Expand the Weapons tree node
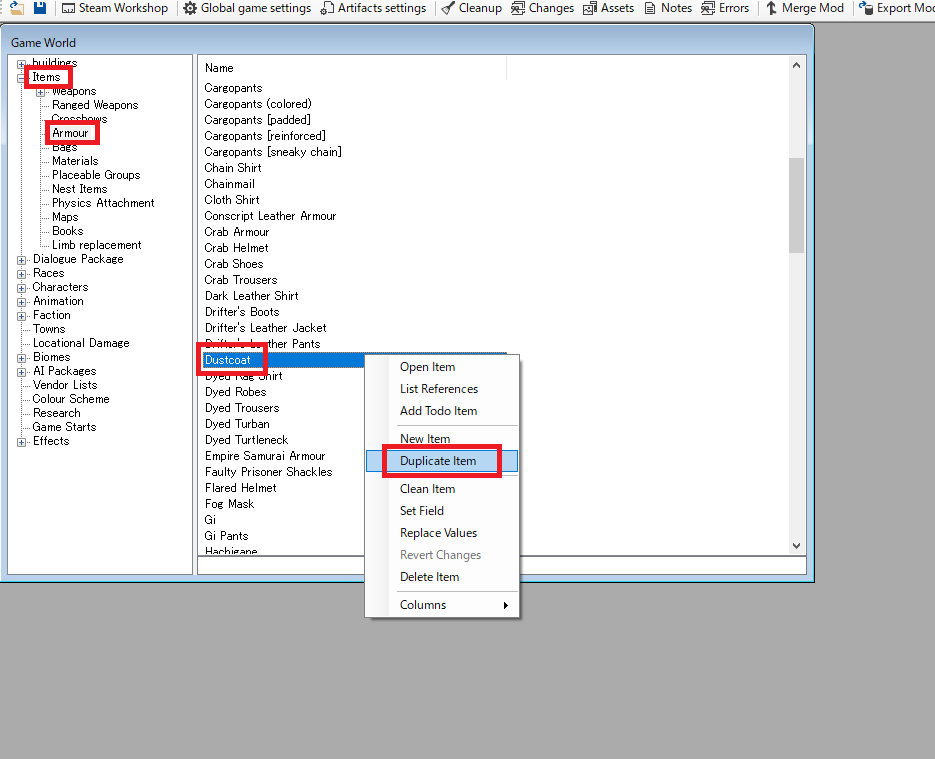 tap(41, 92)
